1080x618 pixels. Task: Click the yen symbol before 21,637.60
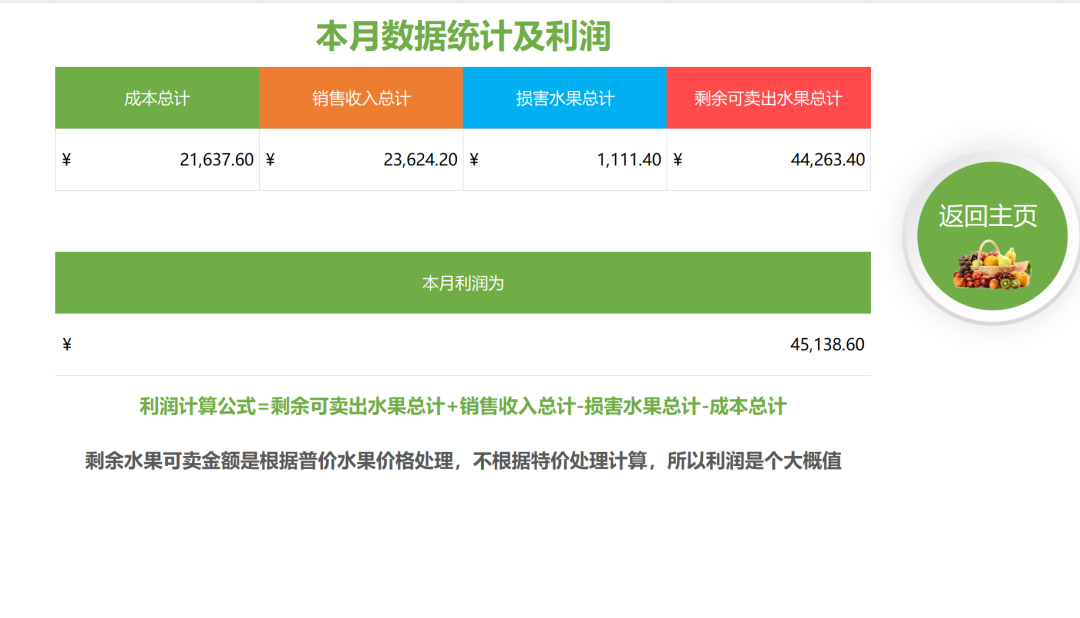coord(67,160)
